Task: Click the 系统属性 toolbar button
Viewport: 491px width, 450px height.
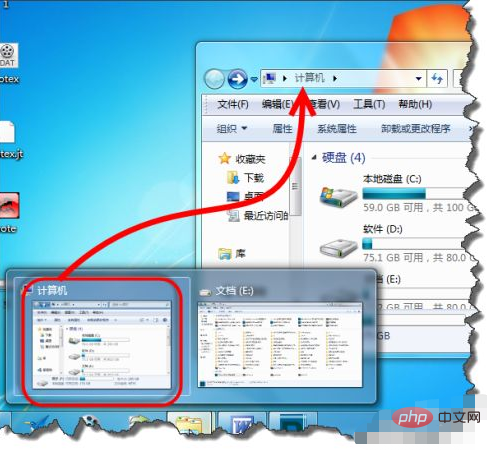Action: (x=337, y=129)
